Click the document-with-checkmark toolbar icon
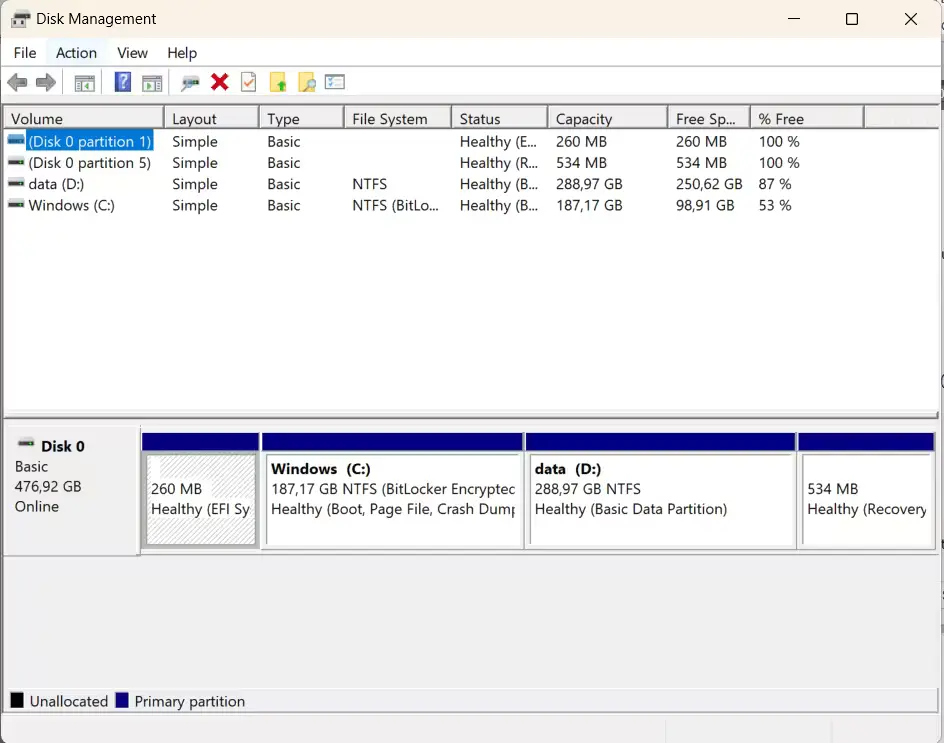 [248, 82]
